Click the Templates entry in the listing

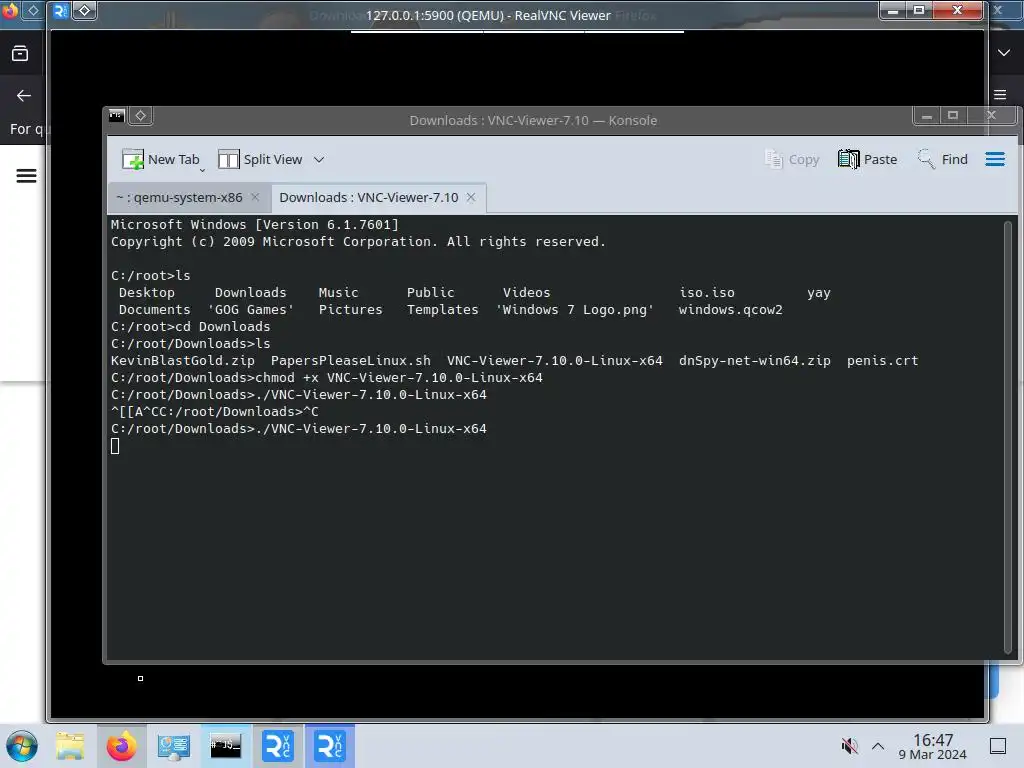pos(443,310)
